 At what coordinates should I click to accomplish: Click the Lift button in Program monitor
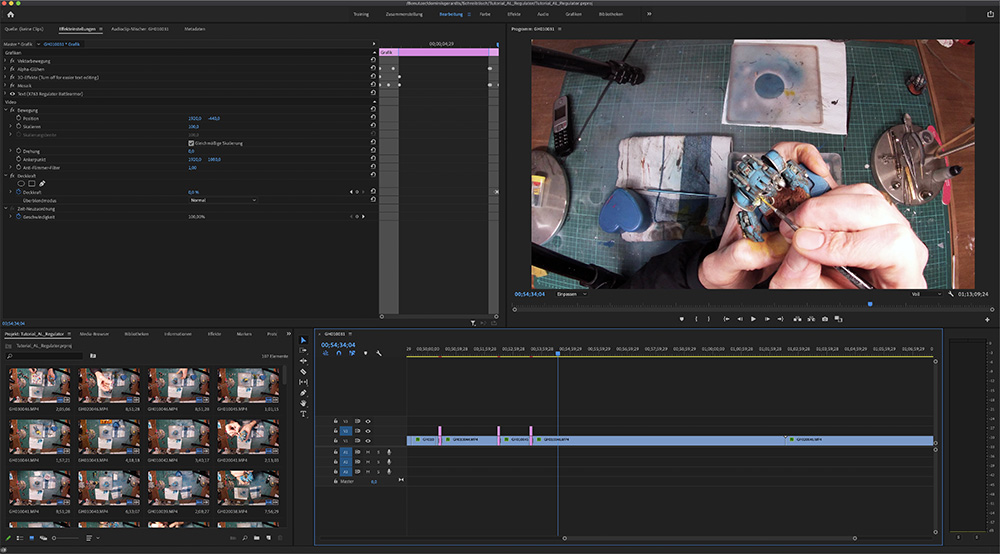797,319
